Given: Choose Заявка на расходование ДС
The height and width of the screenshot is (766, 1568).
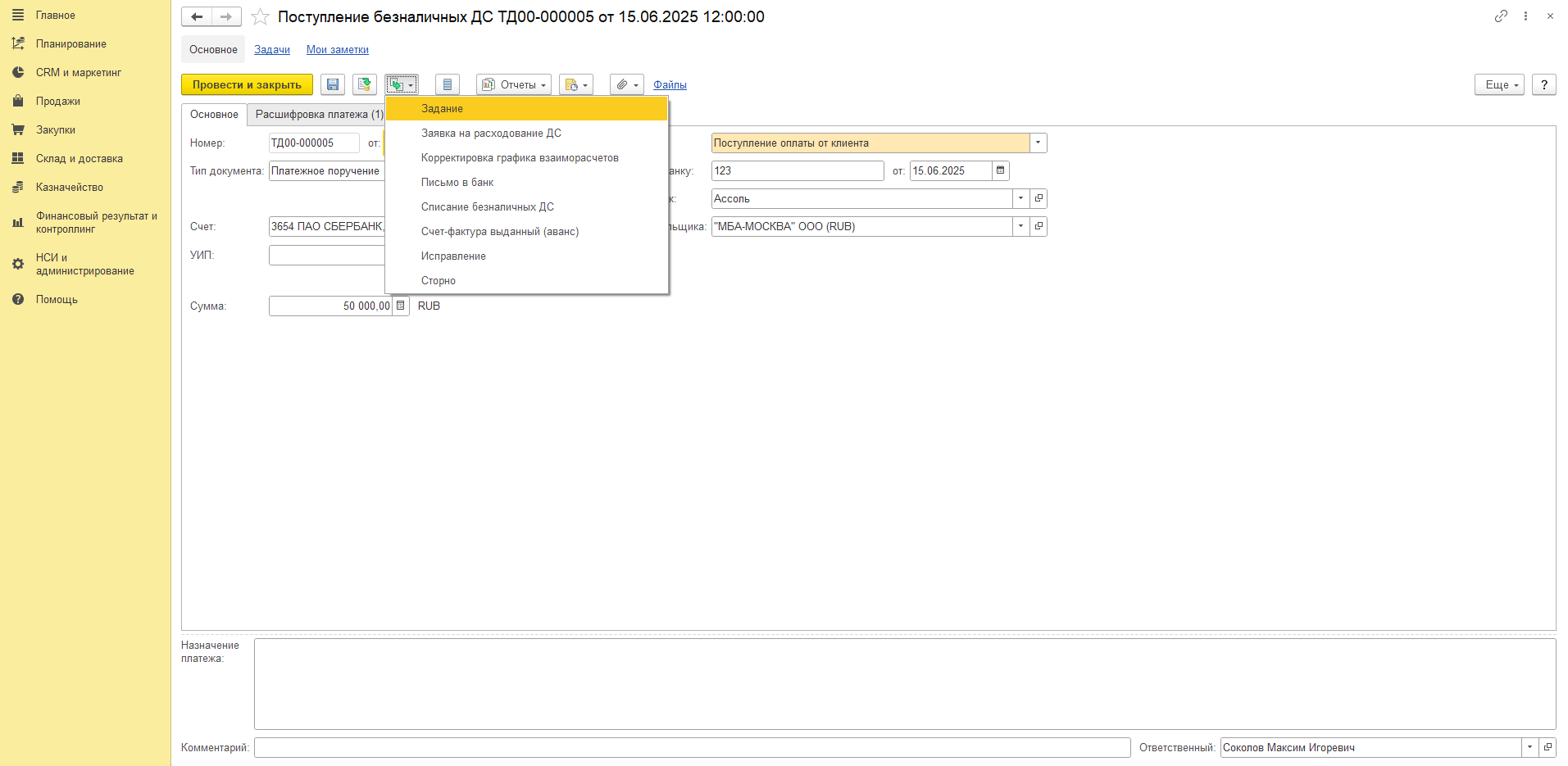Looking at the screenshot, I should pos(527,133).
